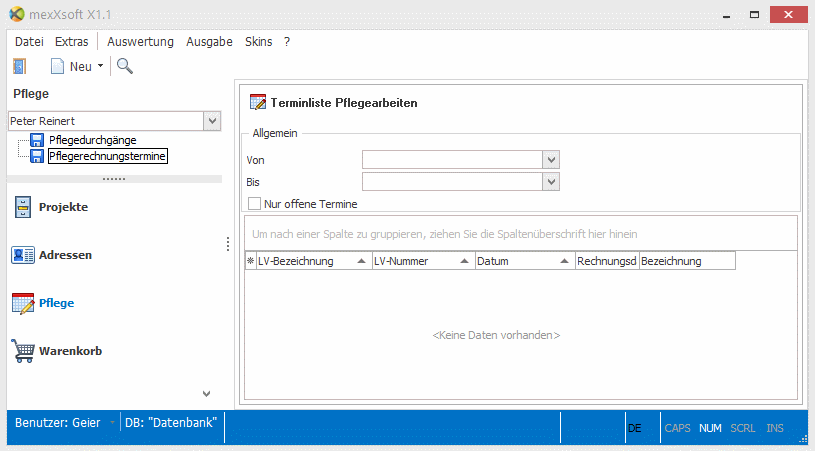The image size is (815, 451).
Task: Click the group-by-column hint panel
Action: (521, 234)
